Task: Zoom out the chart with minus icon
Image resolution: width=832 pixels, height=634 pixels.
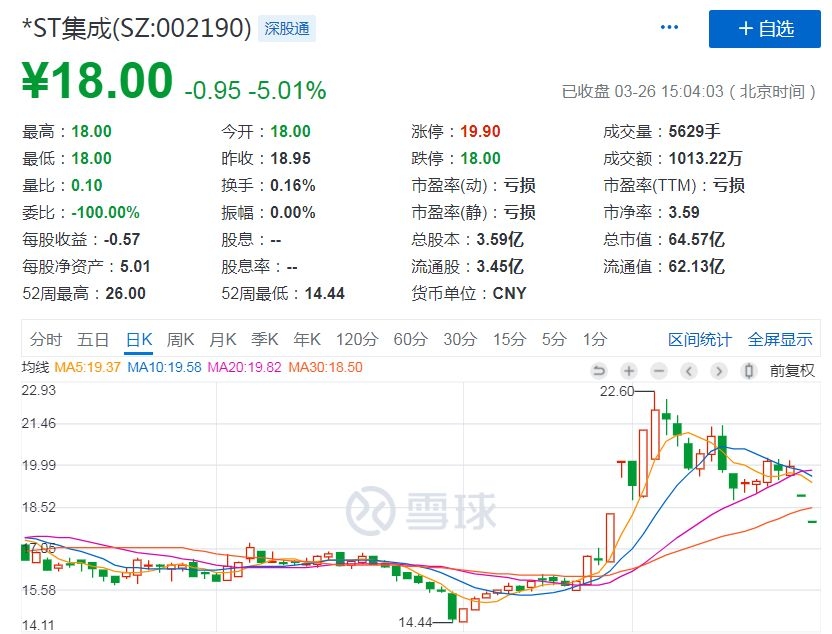Action: pos(659,371)
